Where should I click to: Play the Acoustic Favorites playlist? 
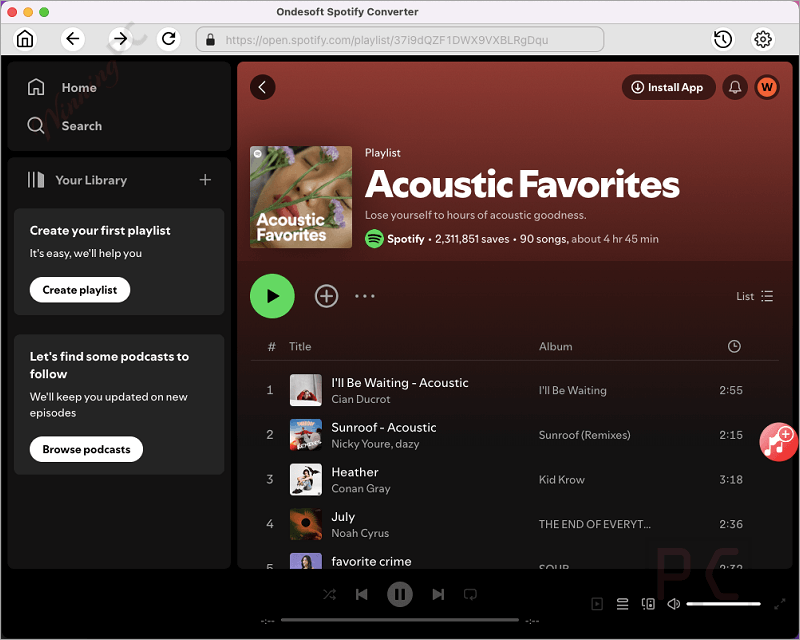click(272, 296)
